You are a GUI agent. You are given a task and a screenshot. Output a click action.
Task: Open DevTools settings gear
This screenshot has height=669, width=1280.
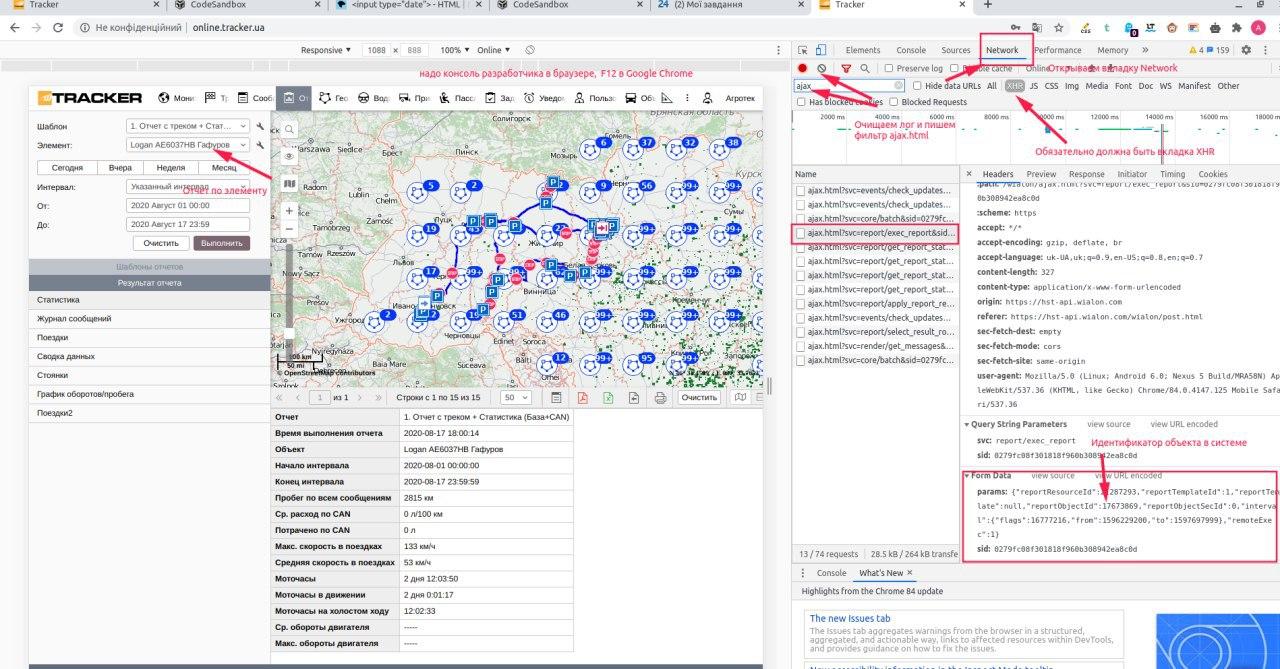point(1246,50)
